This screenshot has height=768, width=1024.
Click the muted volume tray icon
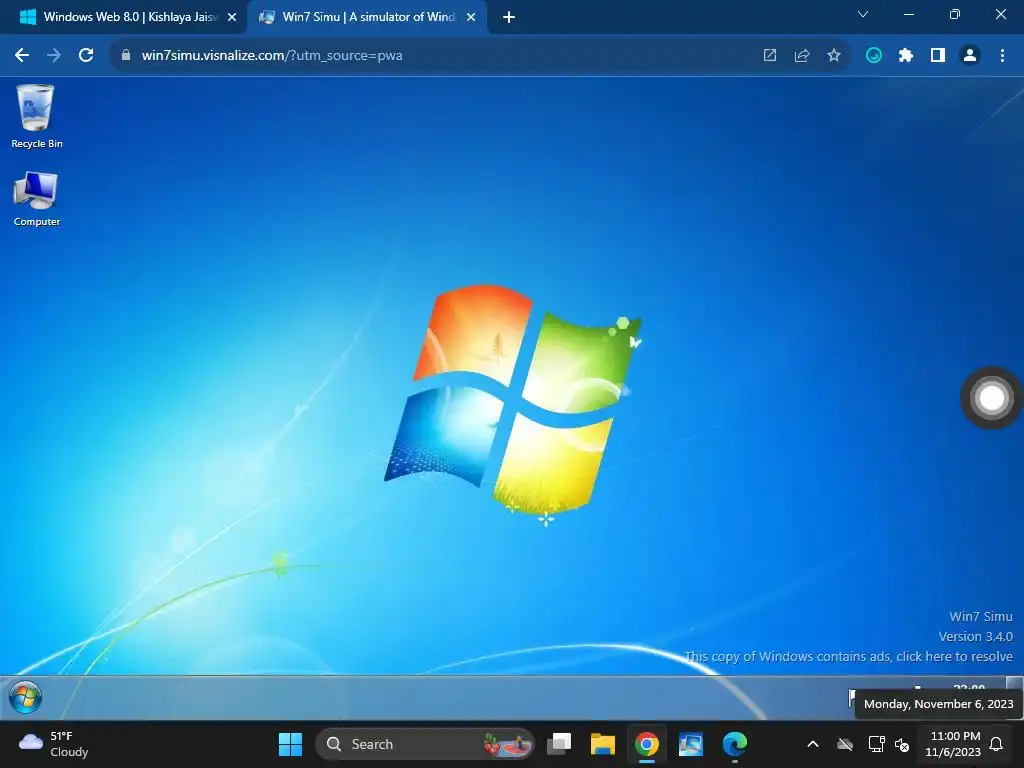point(902,744)
